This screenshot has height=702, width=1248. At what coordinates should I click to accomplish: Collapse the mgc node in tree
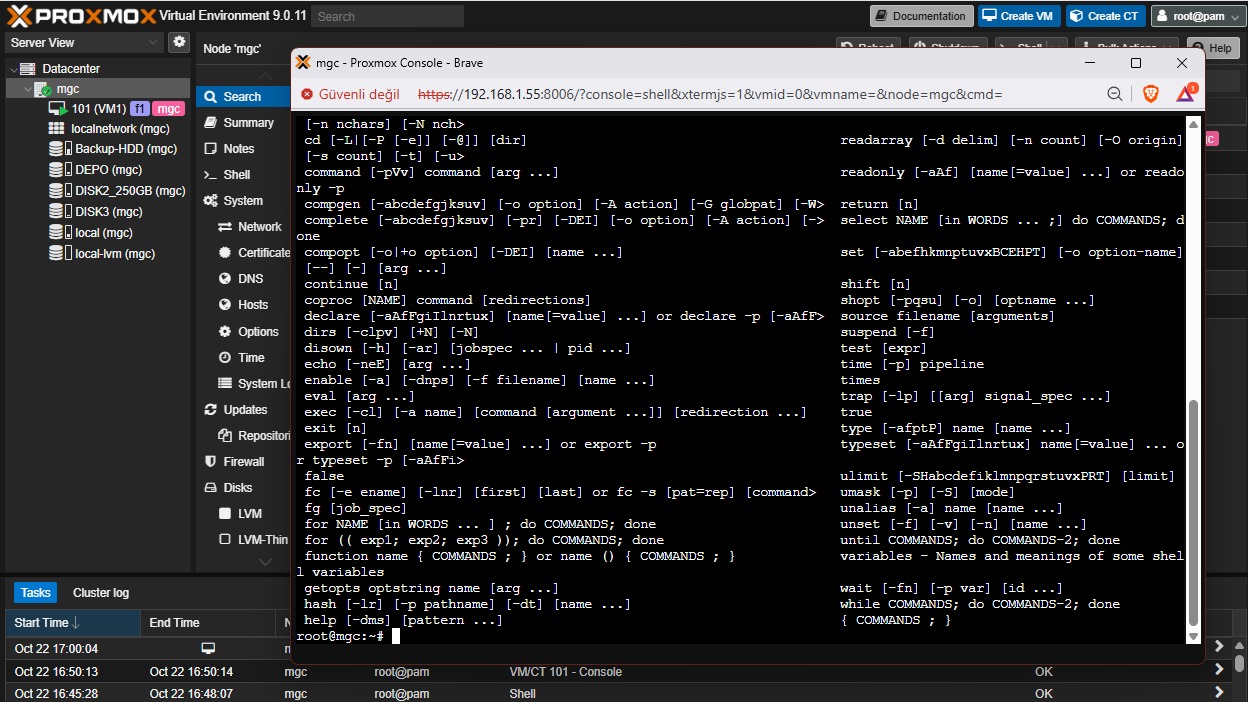(x=27, y=89)
